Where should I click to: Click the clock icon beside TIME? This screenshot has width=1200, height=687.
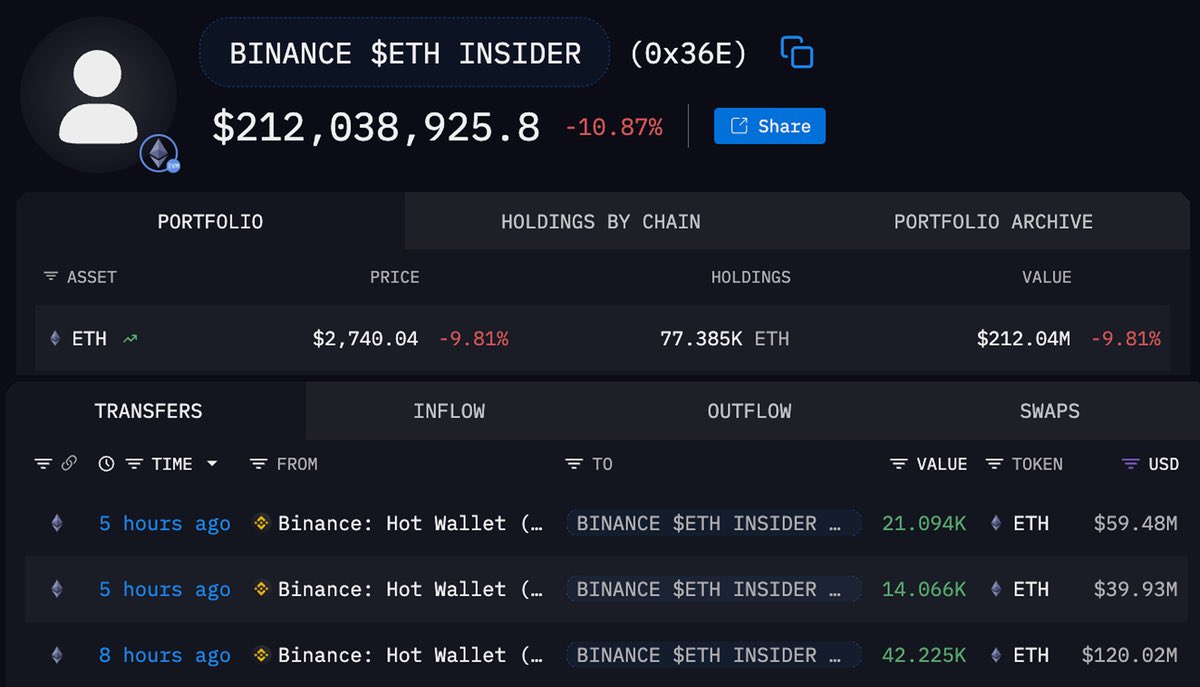tap(106, 464)
